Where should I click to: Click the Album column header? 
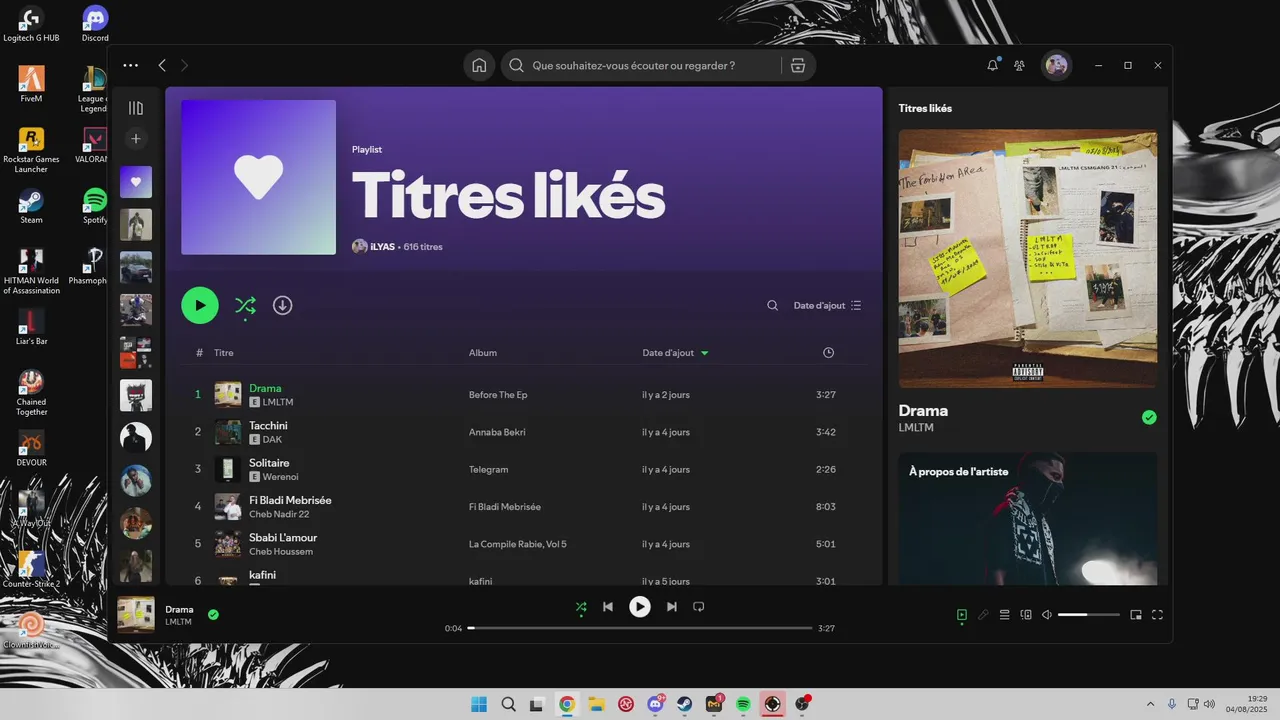[x=483, y=353]
